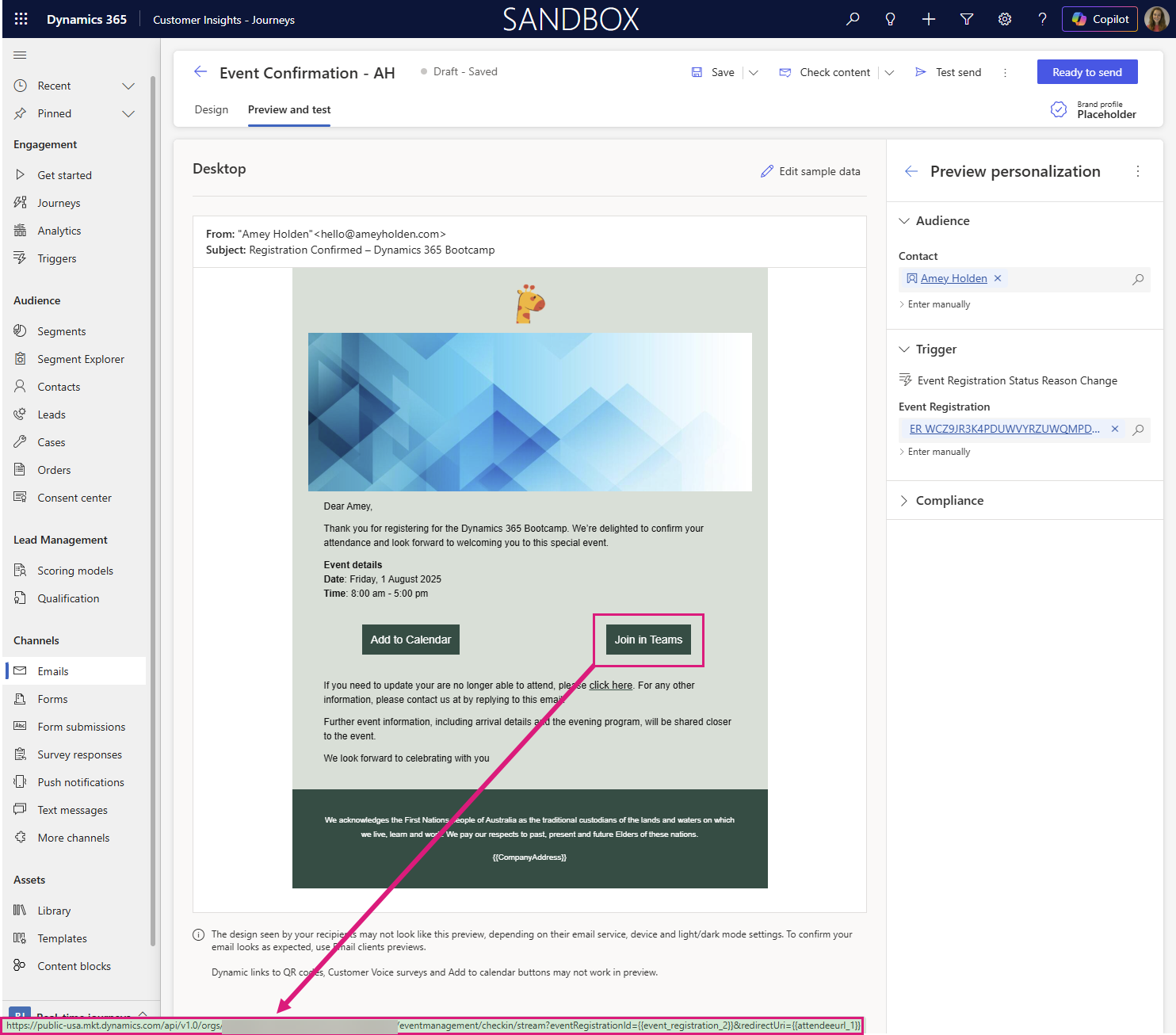Image resolution: width=1176 pixels, height=1035 pixels.
Task: Open the Save dropdown arrow
Action: 754,72
